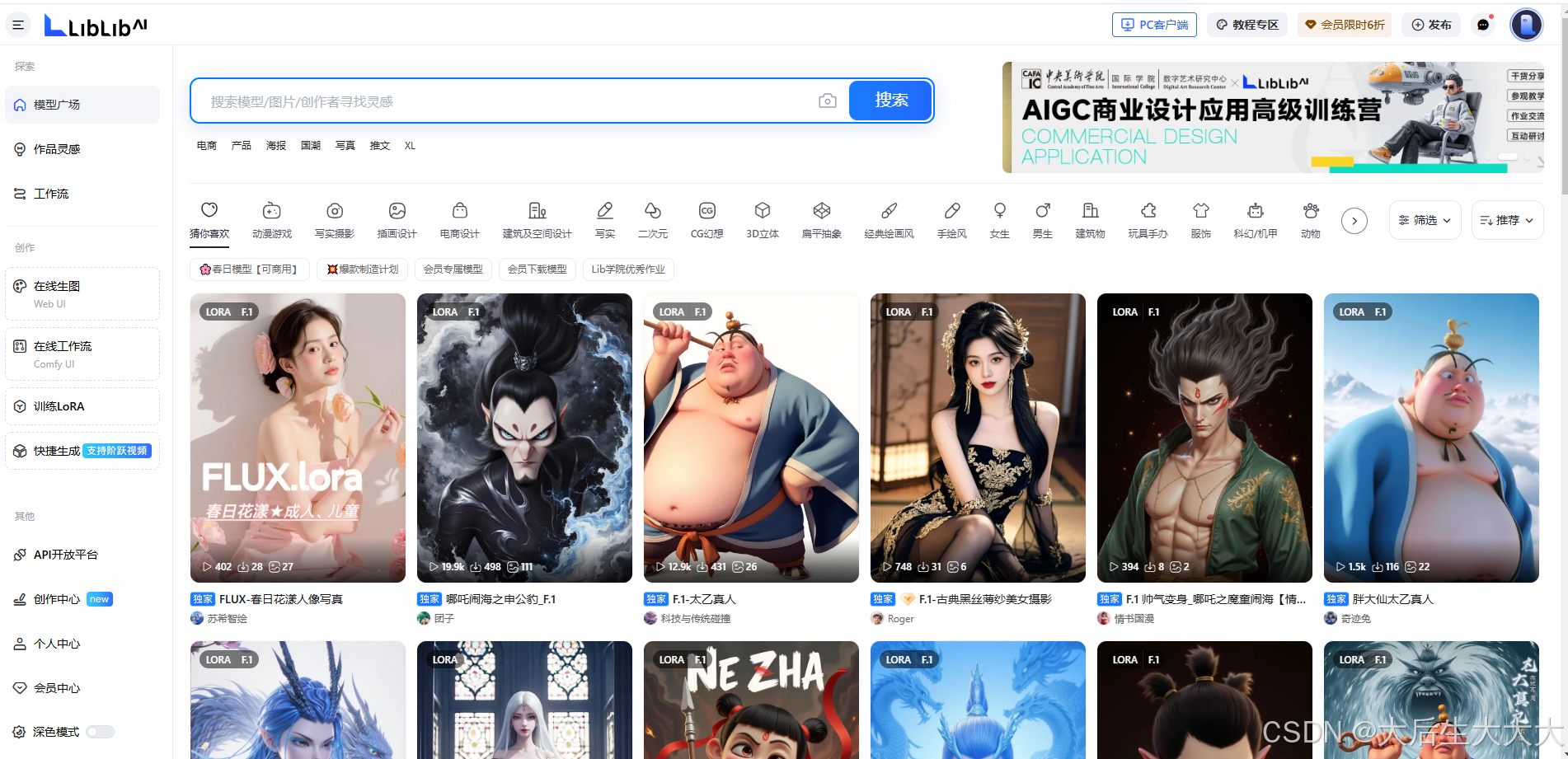Open the AIGC商业设计应用高级训练营 banner
This screenshot has width=1568, height=759.
(1273, 117)
